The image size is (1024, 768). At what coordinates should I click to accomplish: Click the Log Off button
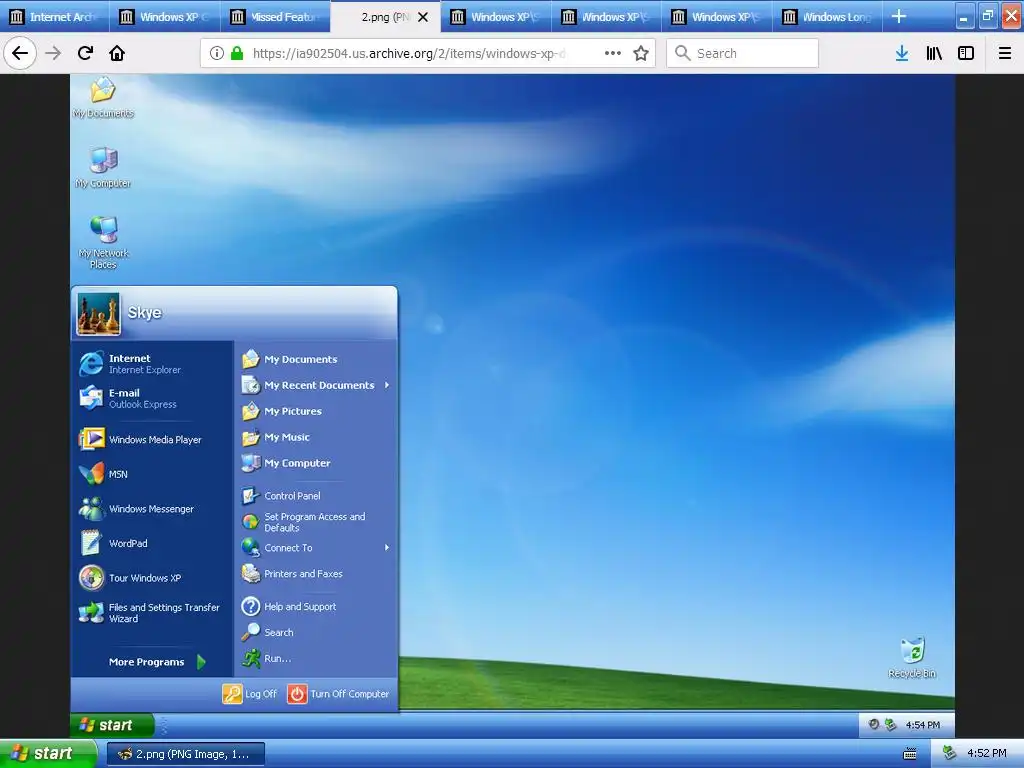click(x=250, y=694)
